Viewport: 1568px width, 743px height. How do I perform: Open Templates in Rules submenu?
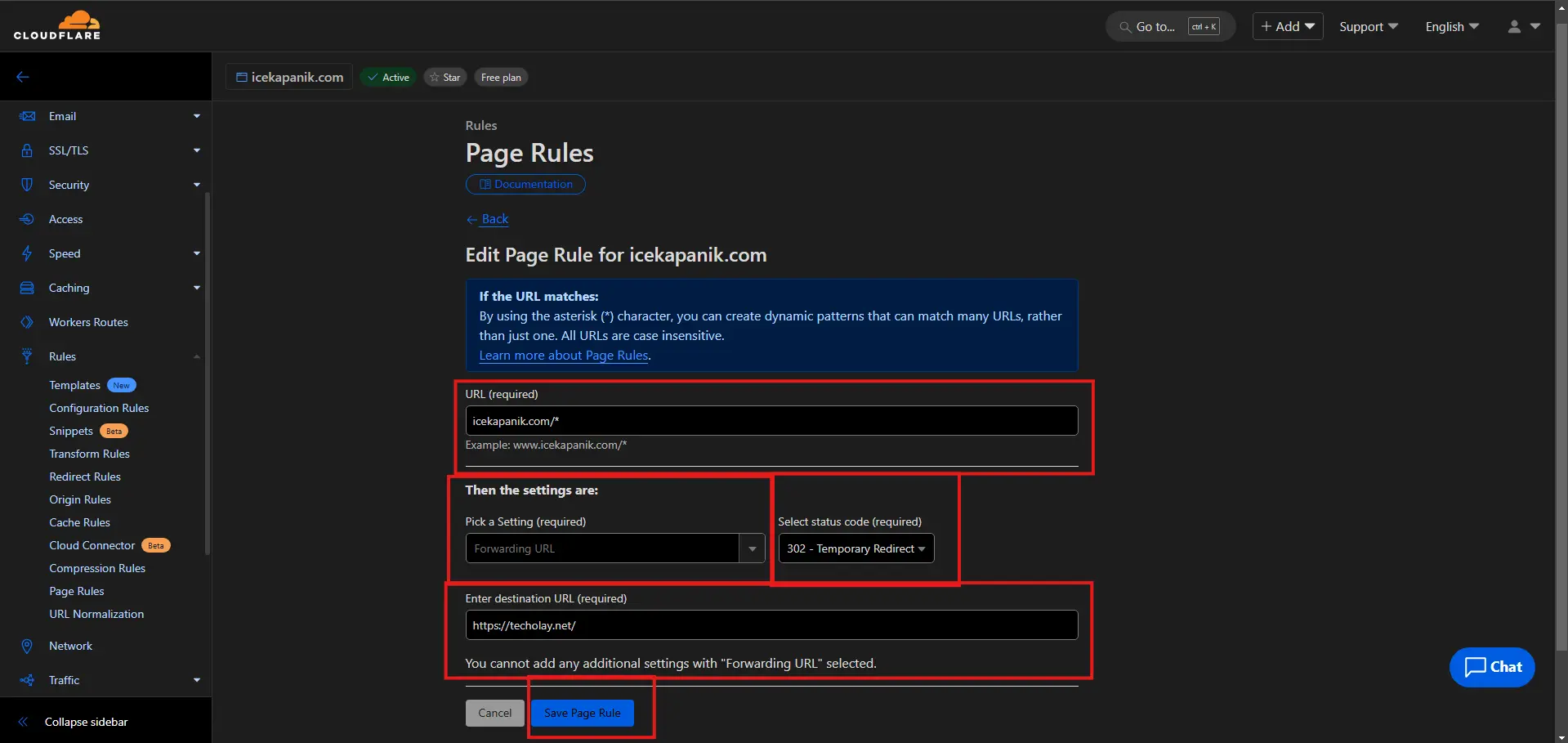coord(74,385)
